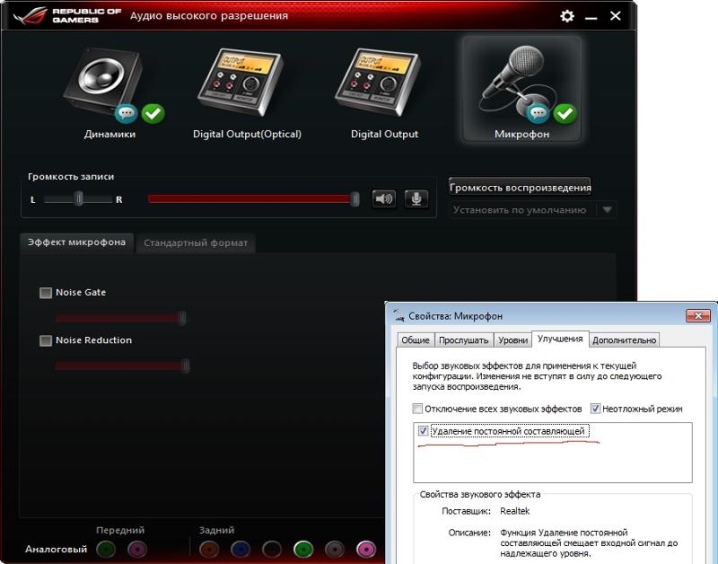This screenshot has width=718, height=564.
Task: Click the rear pink microphone jack
Action: pos(366,549)
